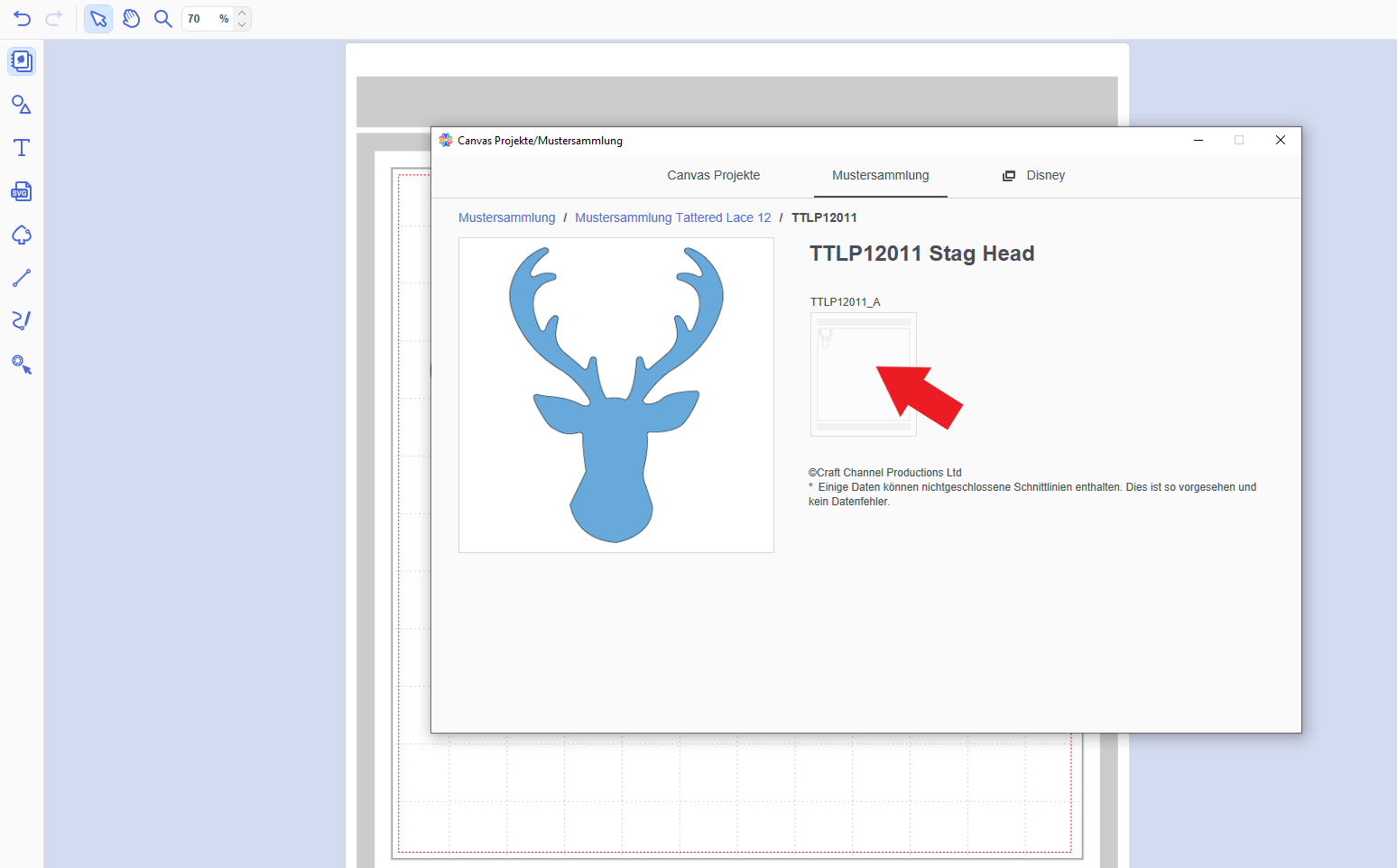Open the spade-shaped image tracing icon

coord(22,235)
